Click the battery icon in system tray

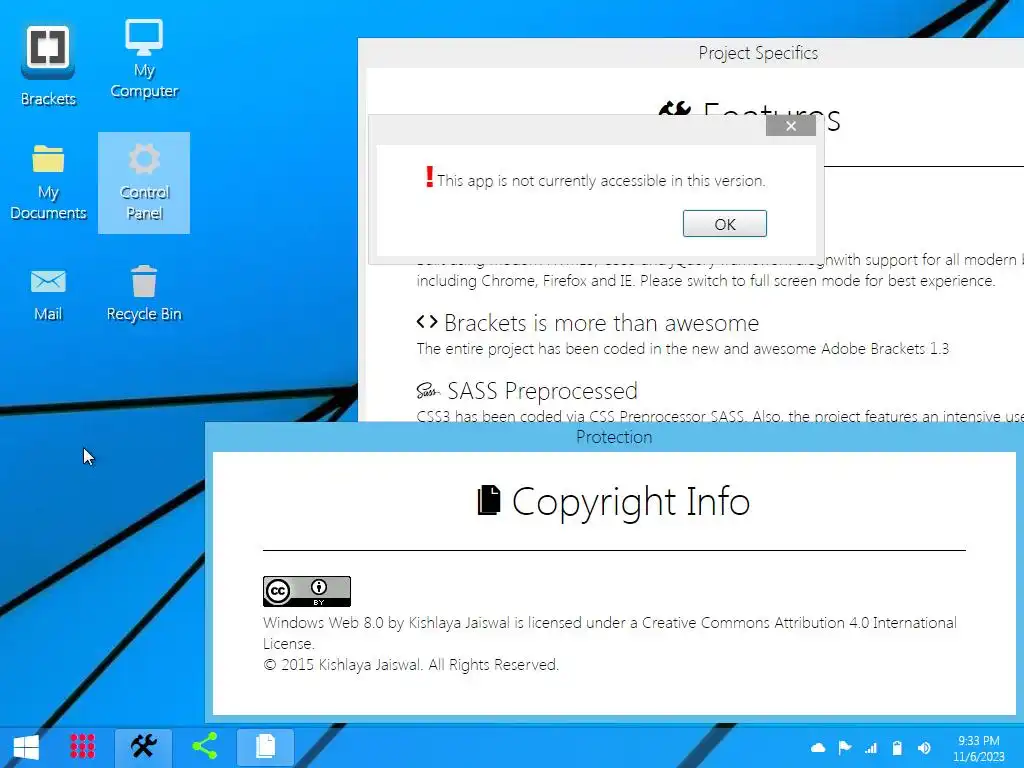(897, 748)
